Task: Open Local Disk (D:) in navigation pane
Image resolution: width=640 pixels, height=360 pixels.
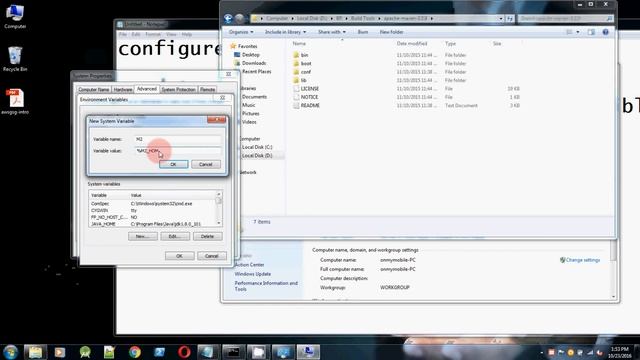Action: [x=257, y=156]
